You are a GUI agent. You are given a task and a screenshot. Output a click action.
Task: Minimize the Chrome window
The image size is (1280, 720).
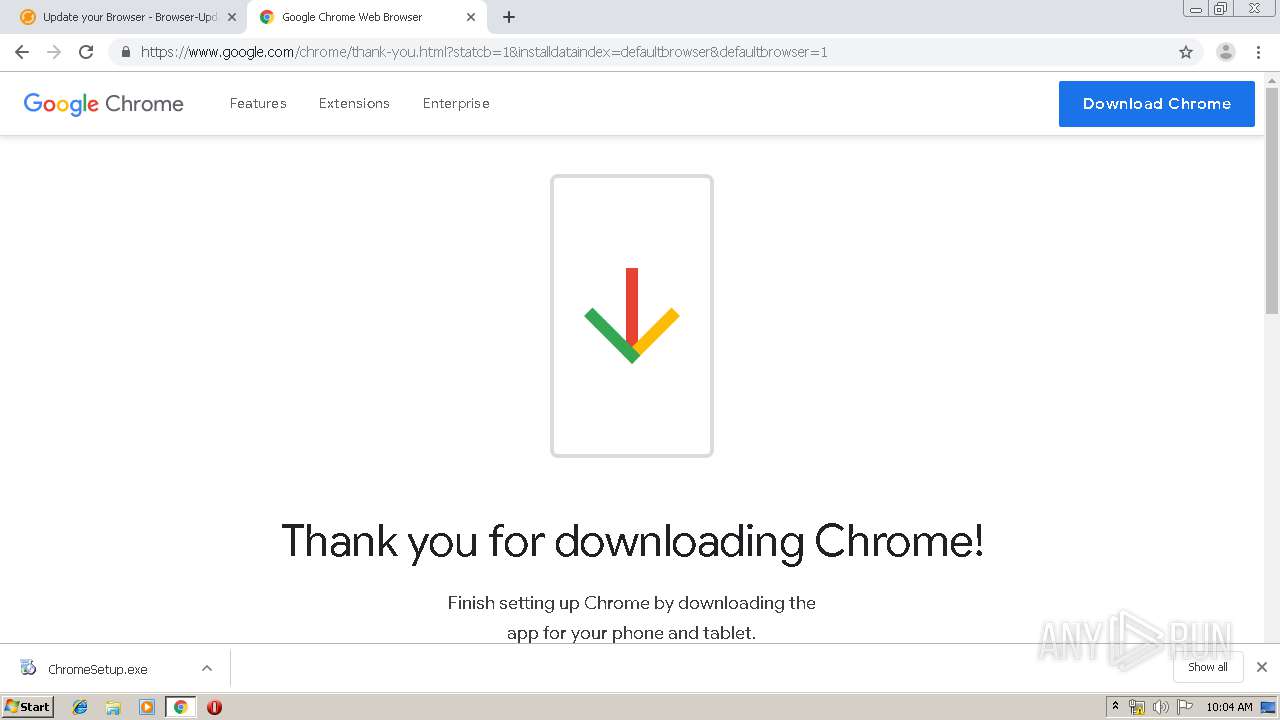pos(1195,8)
